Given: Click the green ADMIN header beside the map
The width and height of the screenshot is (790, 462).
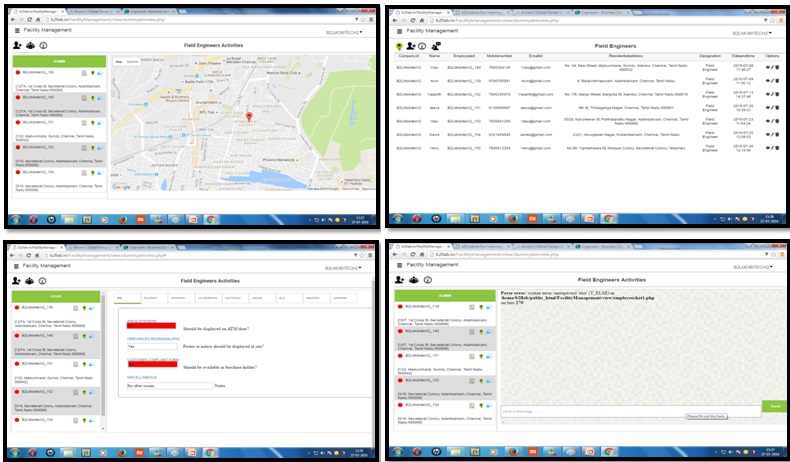Looking at the screenshot, I should (x=58, y=62).
